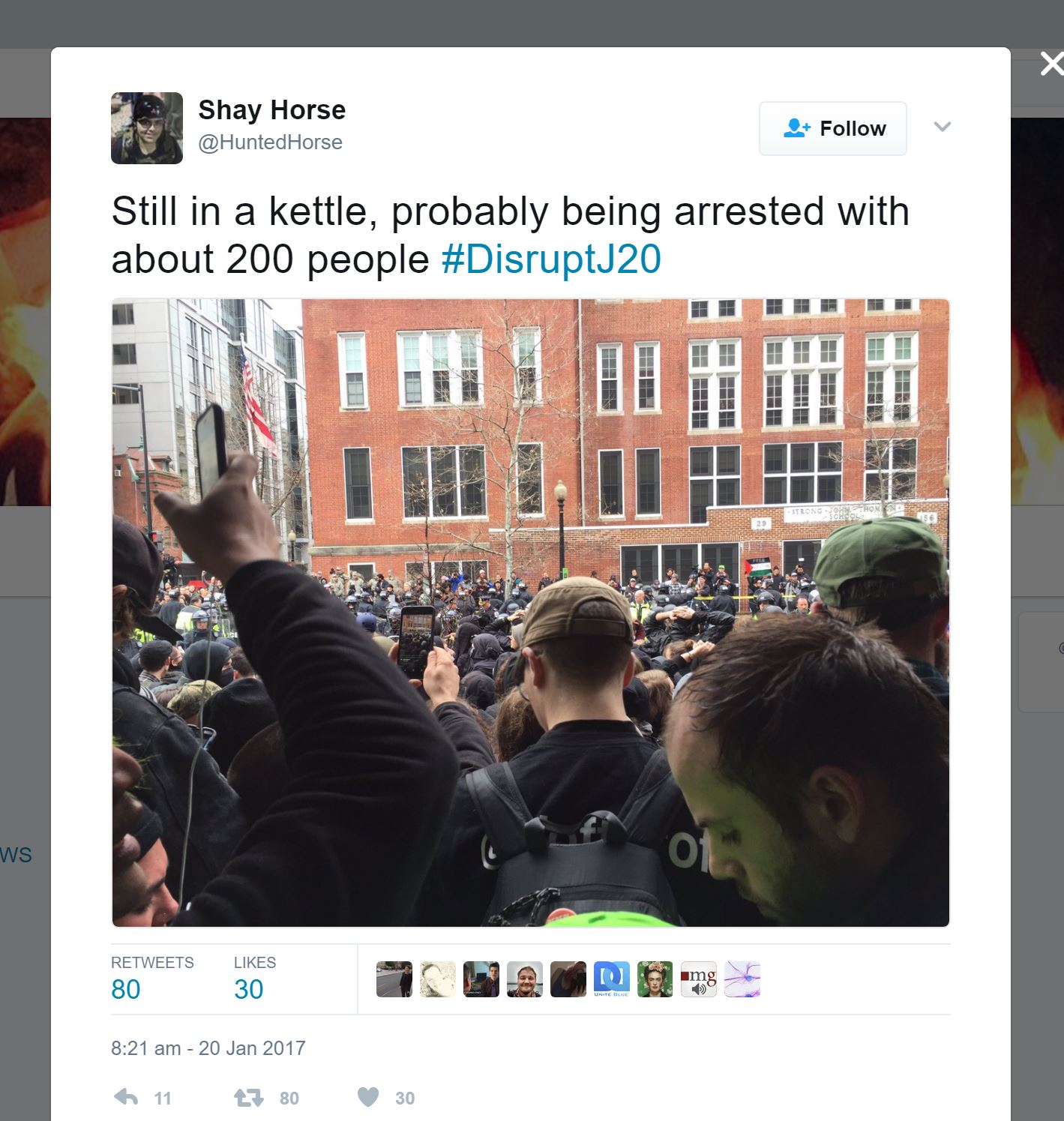Viewport: 1064px width, 1121px height.
Task: Click the Frida Kahlo liker avatar
Action: (655, 979)
